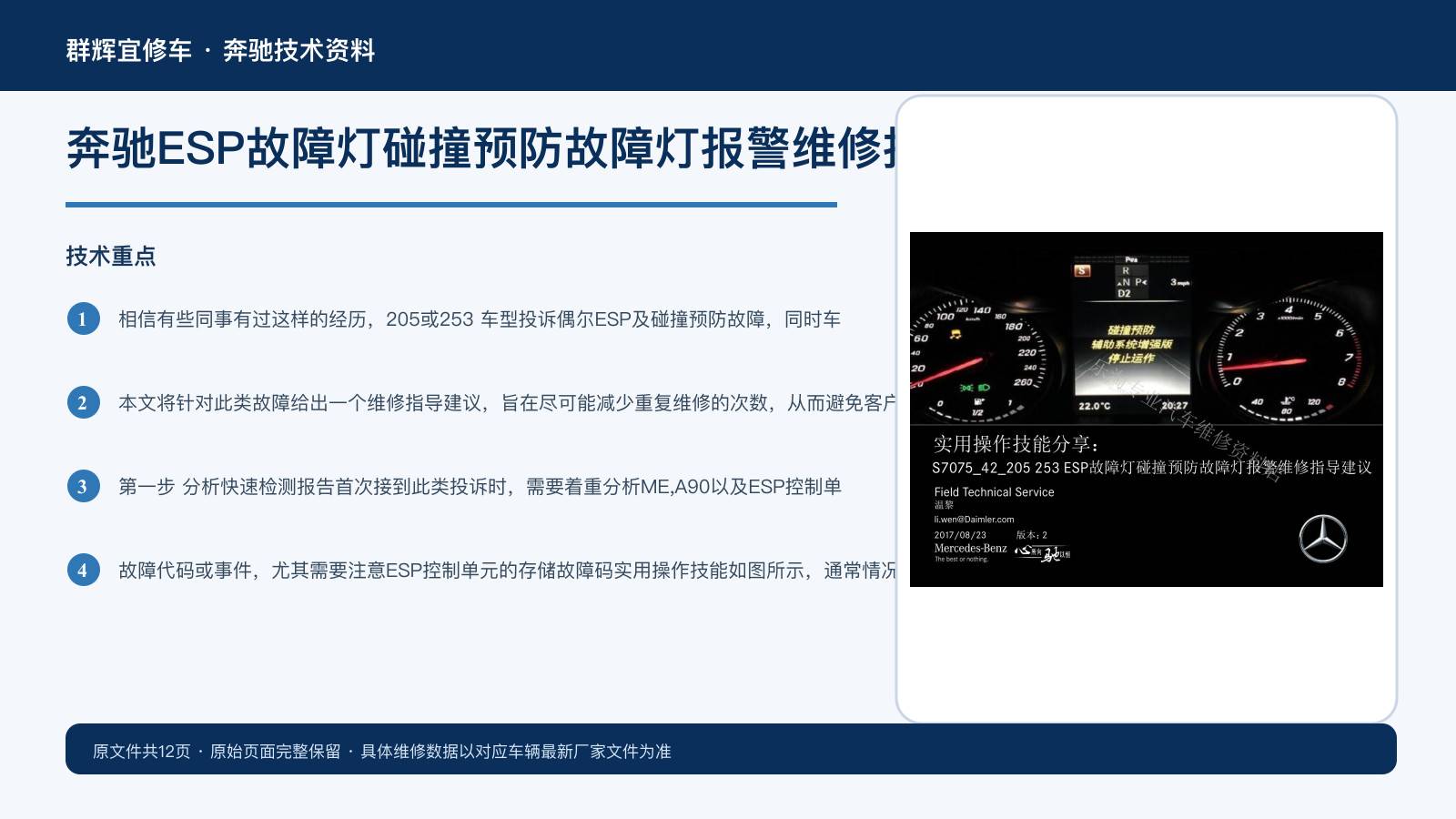Click the line starting 相信有些同事有过这样的经历
The height and width of the screenshot is (819, 1456).
click(x=480, y=319)
